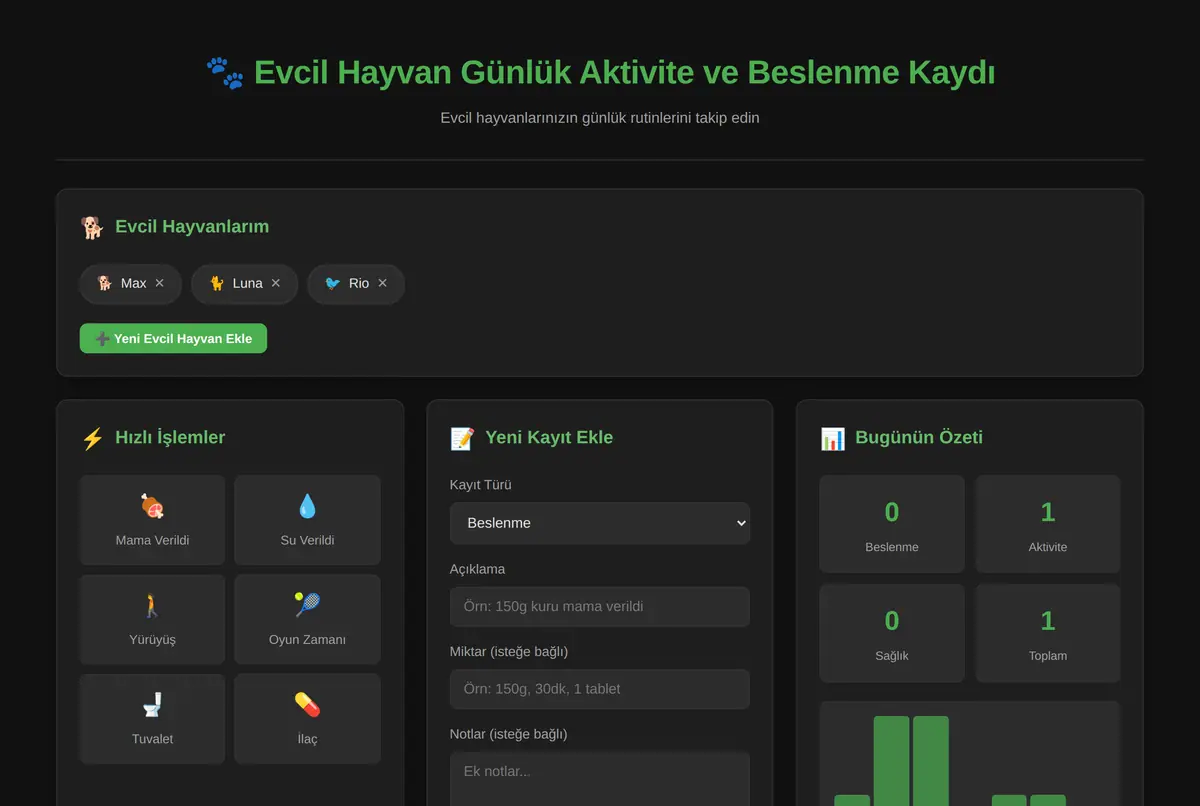Click the 'Açıklama' field label
Viewport: 1200px width, 806px height.
(477, 569)
